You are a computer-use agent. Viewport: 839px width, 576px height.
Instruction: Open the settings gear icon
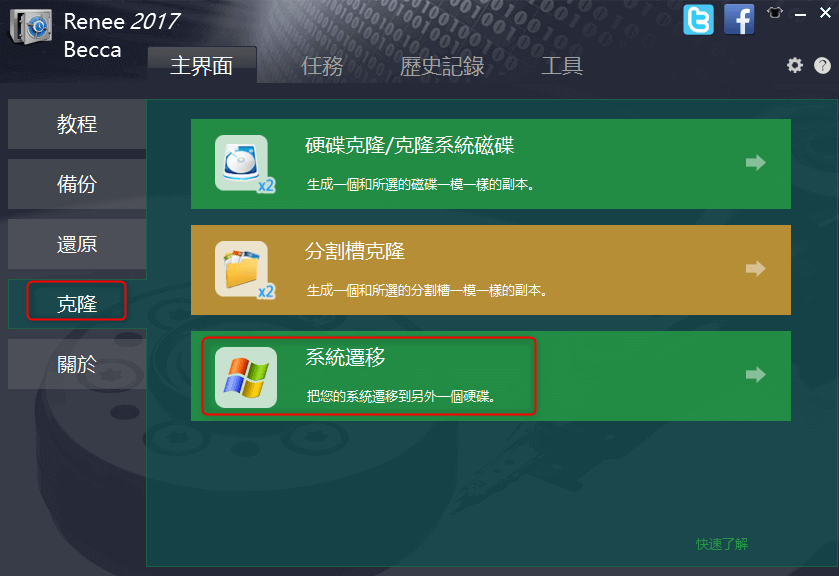795,65
